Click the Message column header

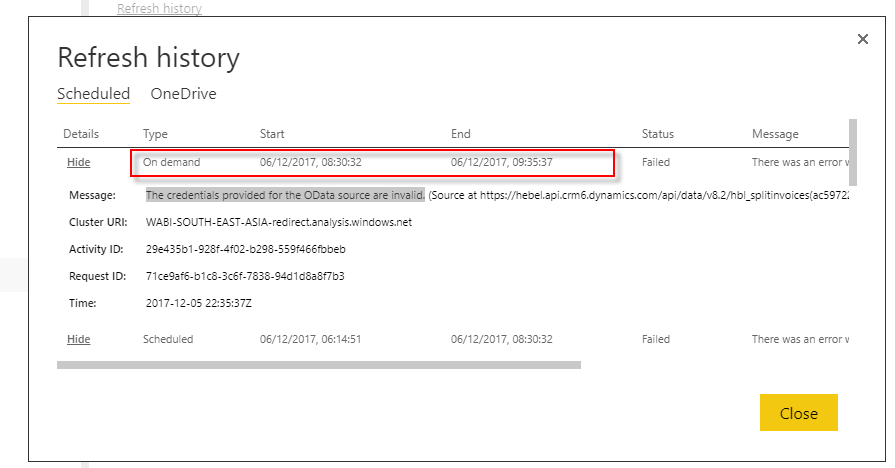tap(775, 134)
